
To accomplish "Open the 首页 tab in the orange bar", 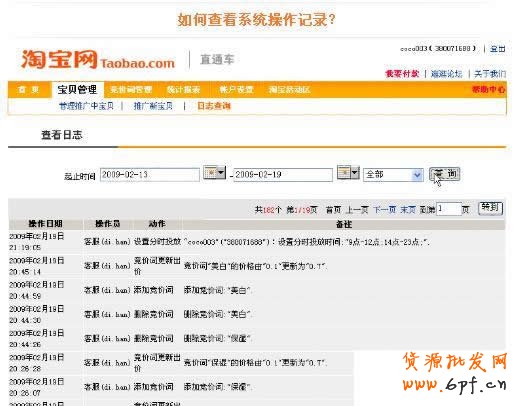I will [29, 89].
